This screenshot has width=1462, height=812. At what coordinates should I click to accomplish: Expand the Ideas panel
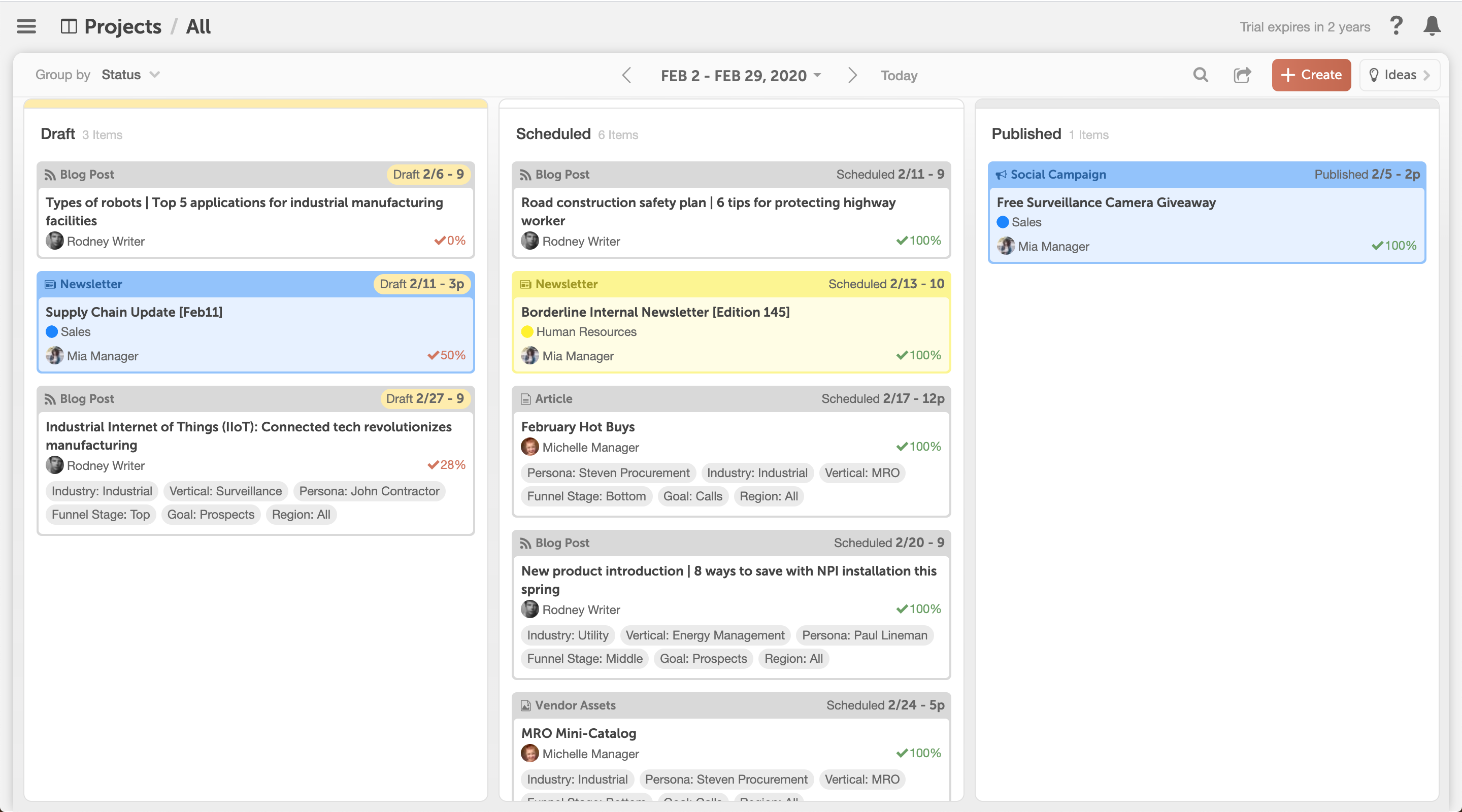[x=1400, y=75]
